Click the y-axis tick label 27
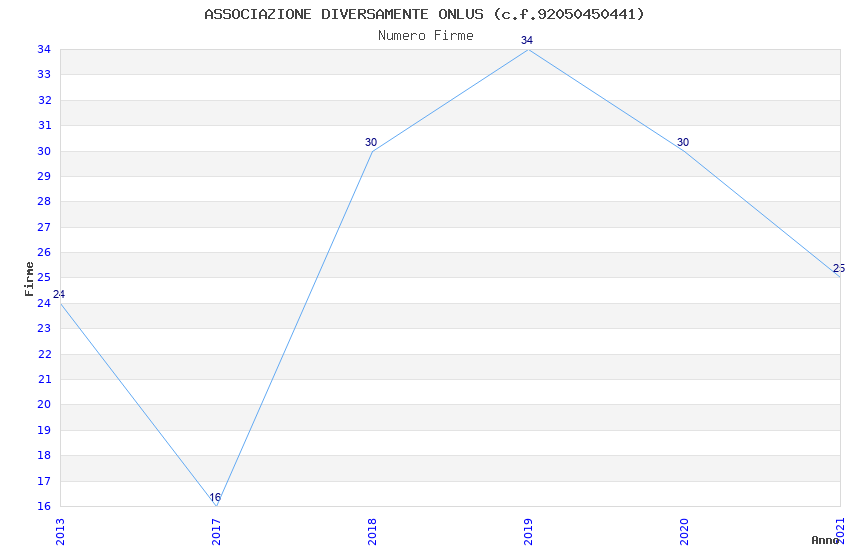This screenshot has width=850, height=550. (44, 227)
